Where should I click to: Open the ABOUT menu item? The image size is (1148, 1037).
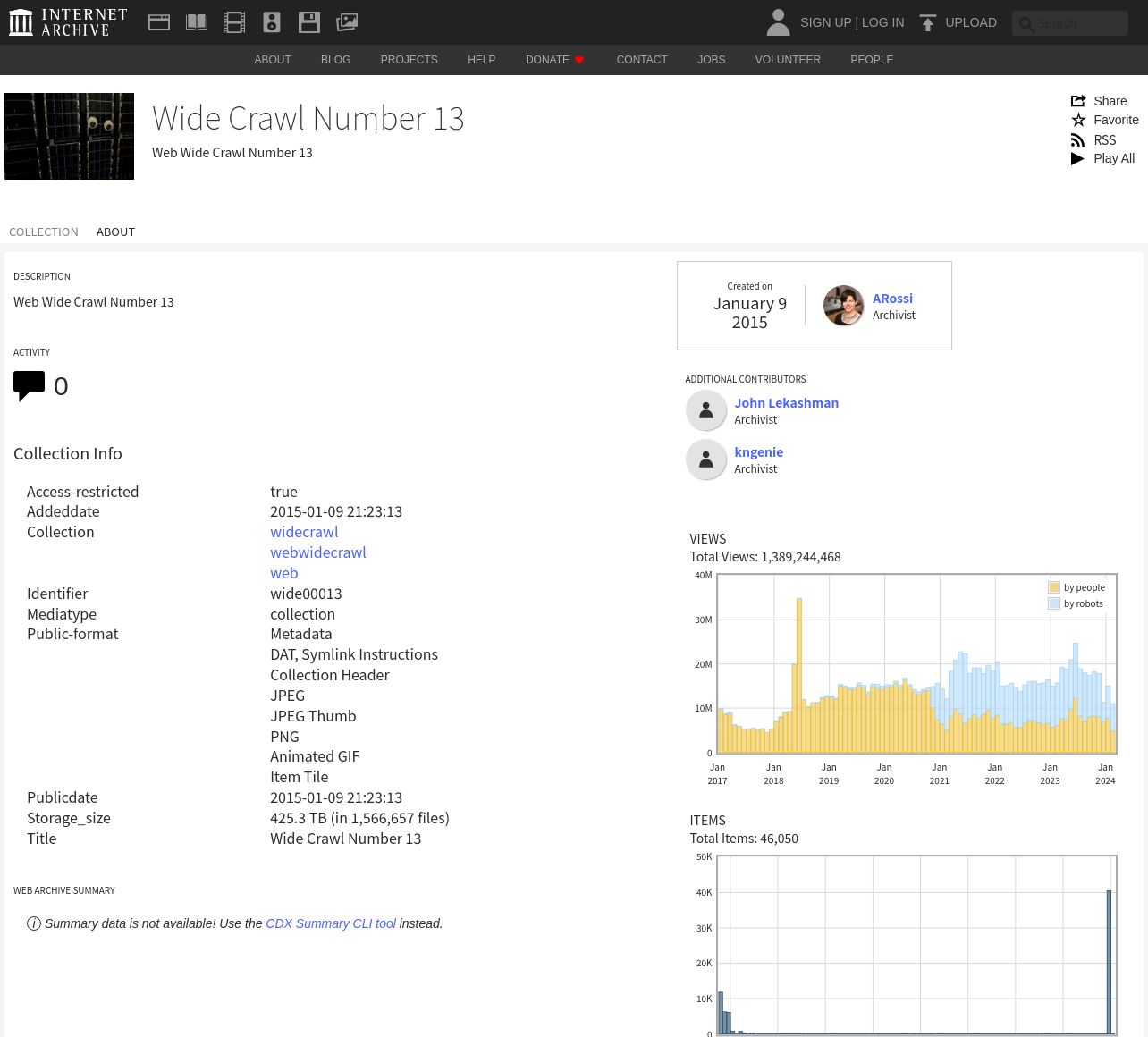[273, 60]
